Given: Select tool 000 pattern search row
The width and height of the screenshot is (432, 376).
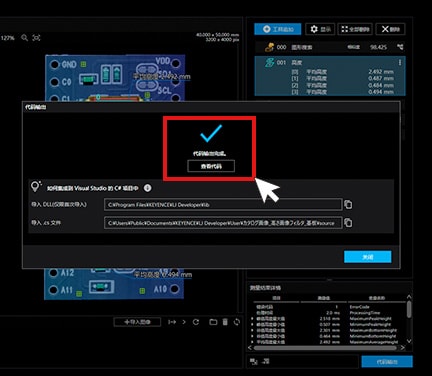Looking at the screenshot, I should coord(330,47).
